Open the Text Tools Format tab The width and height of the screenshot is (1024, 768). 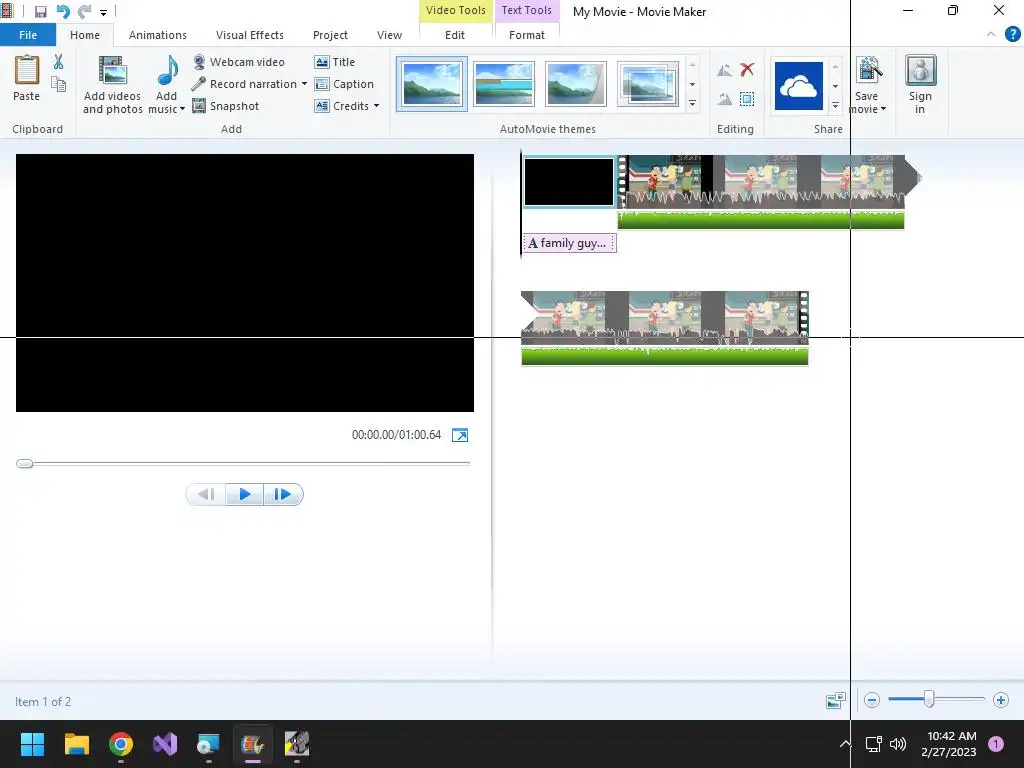526,35
